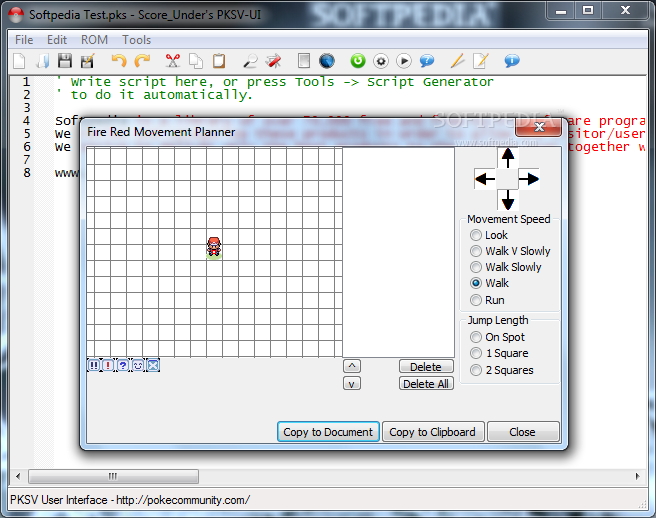
Task: Click the Copy to Clipboard button
Action: pyautogui.click(x=433, y=432)
